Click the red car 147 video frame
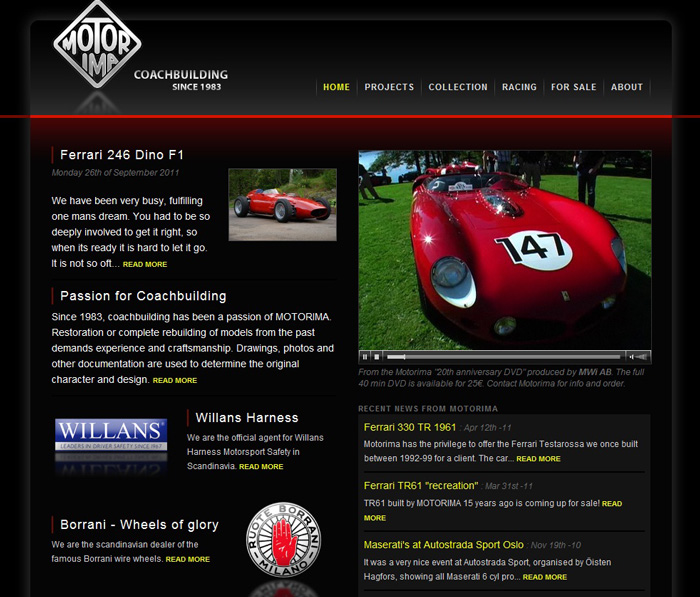This screenshot has height=597, width=700. (x=505, y=250)
